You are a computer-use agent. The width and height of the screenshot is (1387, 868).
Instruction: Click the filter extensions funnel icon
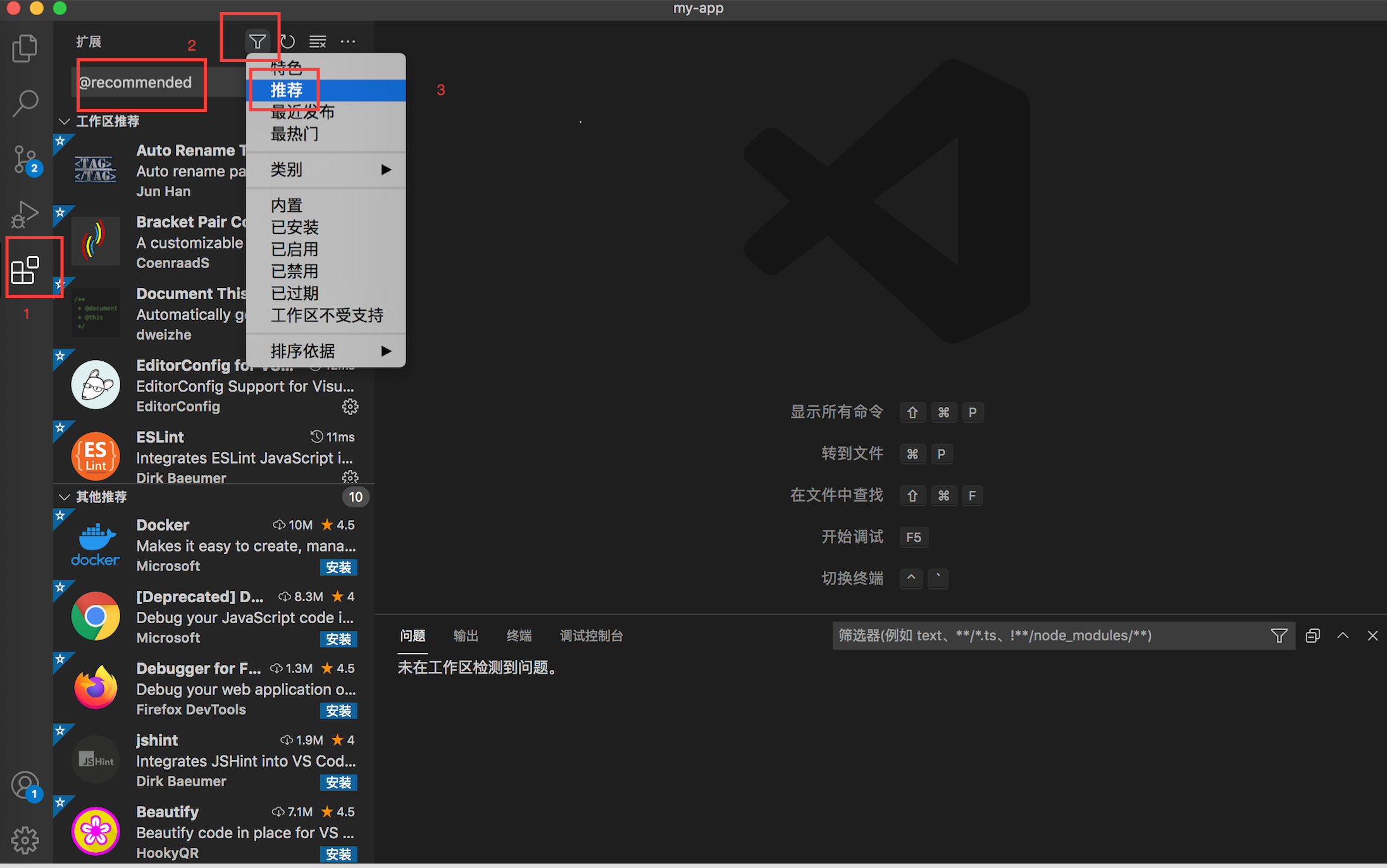[x=258, y=42]
